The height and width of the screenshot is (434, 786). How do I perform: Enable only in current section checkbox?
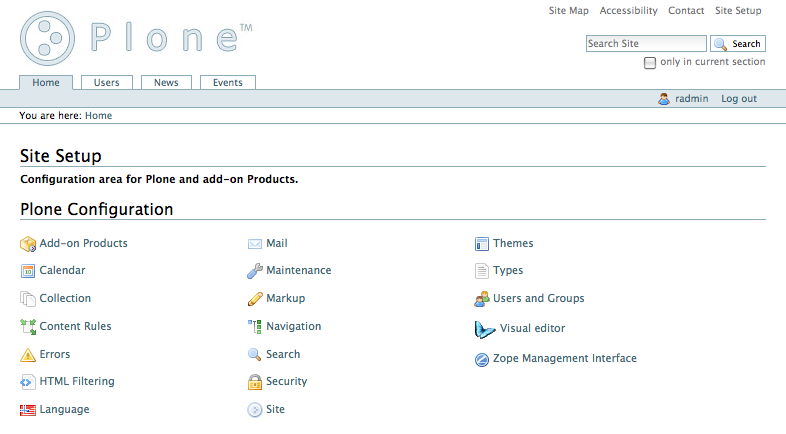pos(650,63)
